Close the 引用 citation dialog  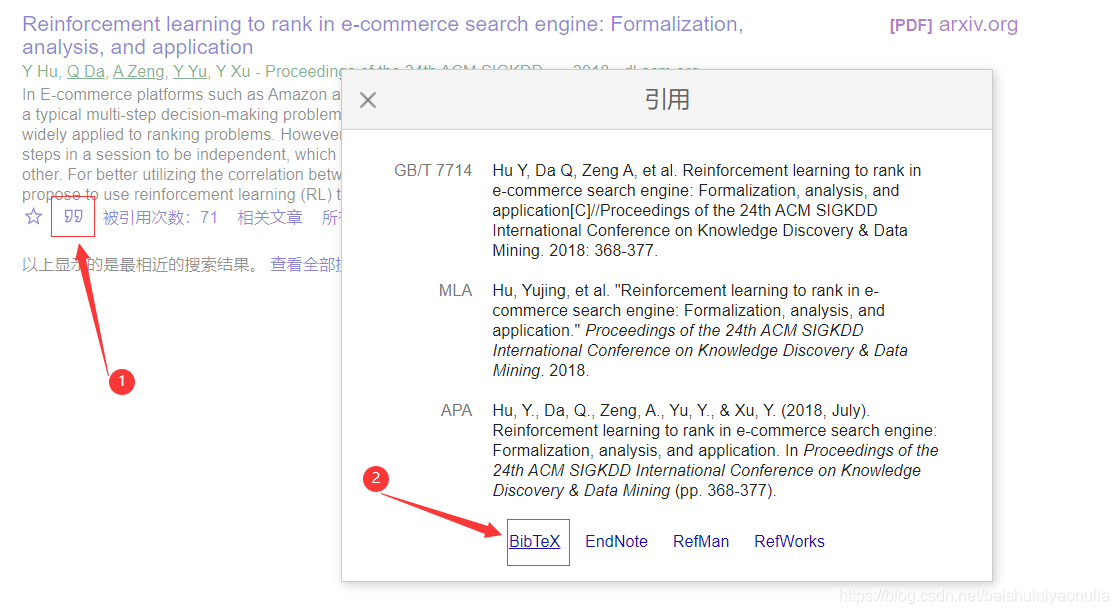368,100
